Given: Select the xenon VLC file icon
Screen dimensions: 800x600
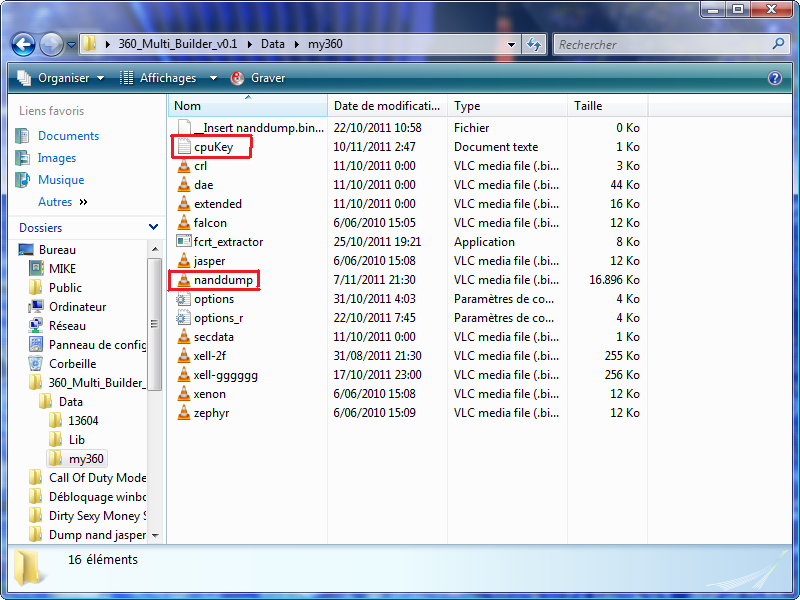Looking at the screenshot, I should point(184,394).
